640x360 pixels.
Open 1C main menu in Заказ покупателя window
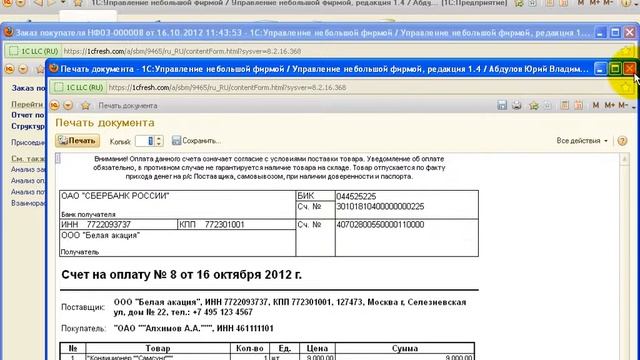(x=9, y=69)
